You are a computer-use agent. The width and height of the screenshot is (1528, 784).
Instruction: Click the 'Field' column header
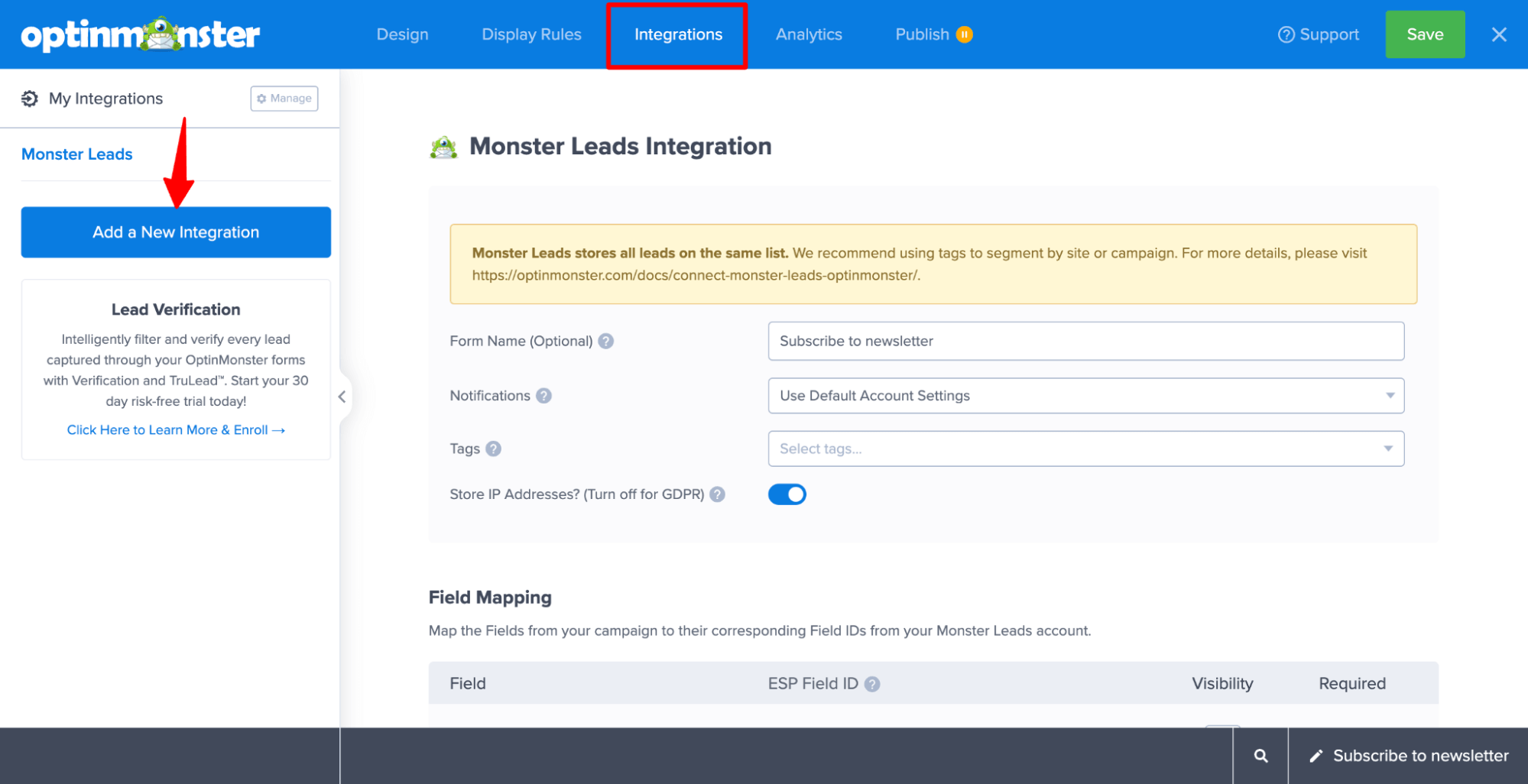click(x=467, y=683)
